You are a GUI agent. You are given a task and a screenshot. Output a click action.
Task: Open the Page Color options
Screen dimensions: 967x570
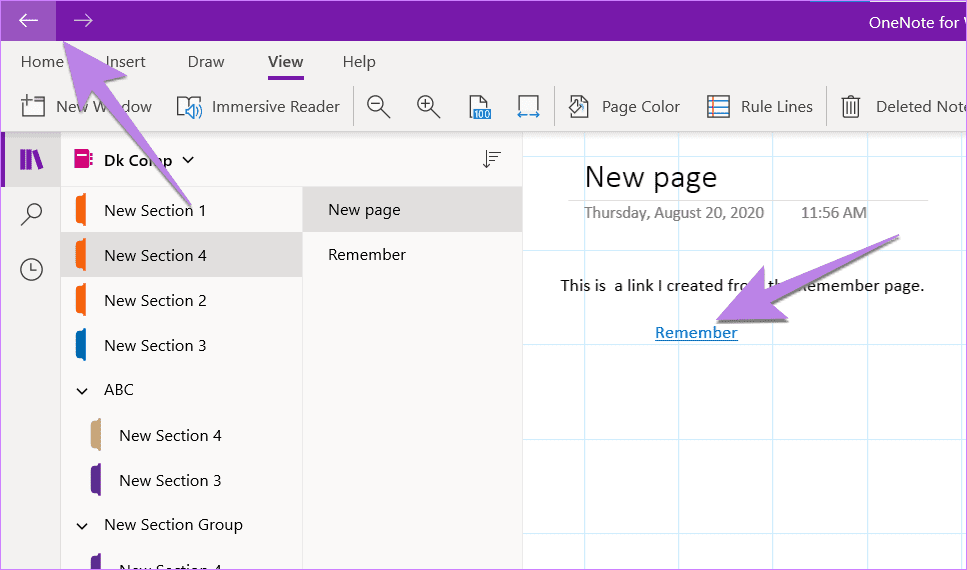pos(623,107)
